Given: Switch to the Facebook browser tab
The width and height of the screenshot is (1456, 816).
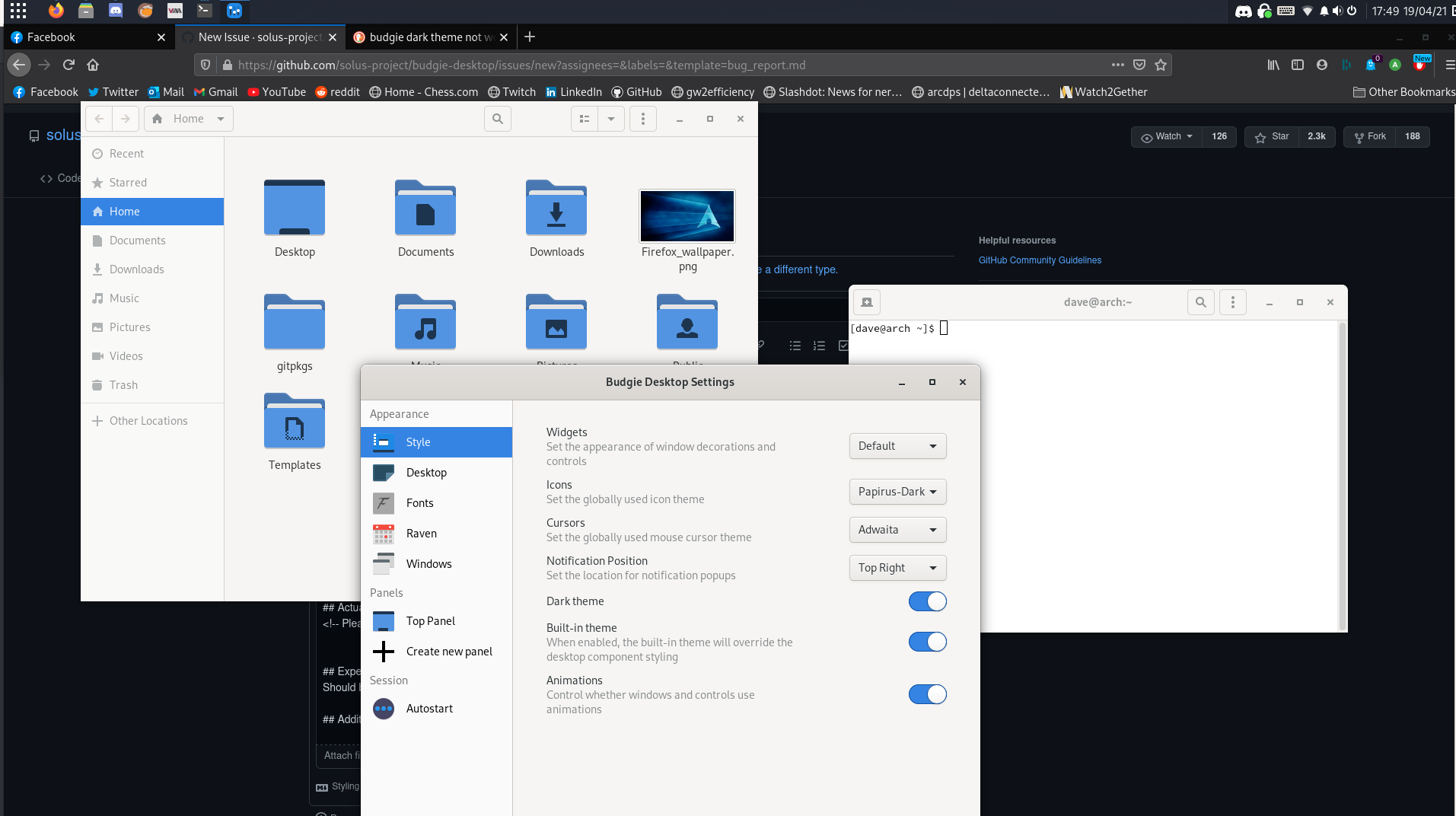Looking at the screenshot, I should click(x=88, y=37).
